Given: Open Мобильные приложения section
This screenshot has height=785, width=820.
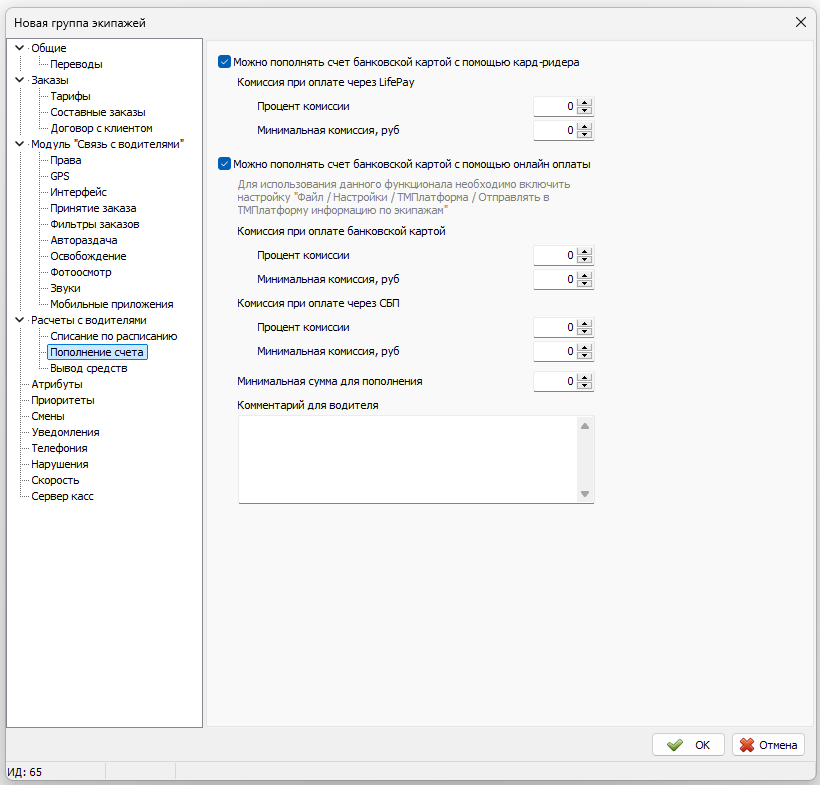Looking at the screenshot, I should 111,304.
